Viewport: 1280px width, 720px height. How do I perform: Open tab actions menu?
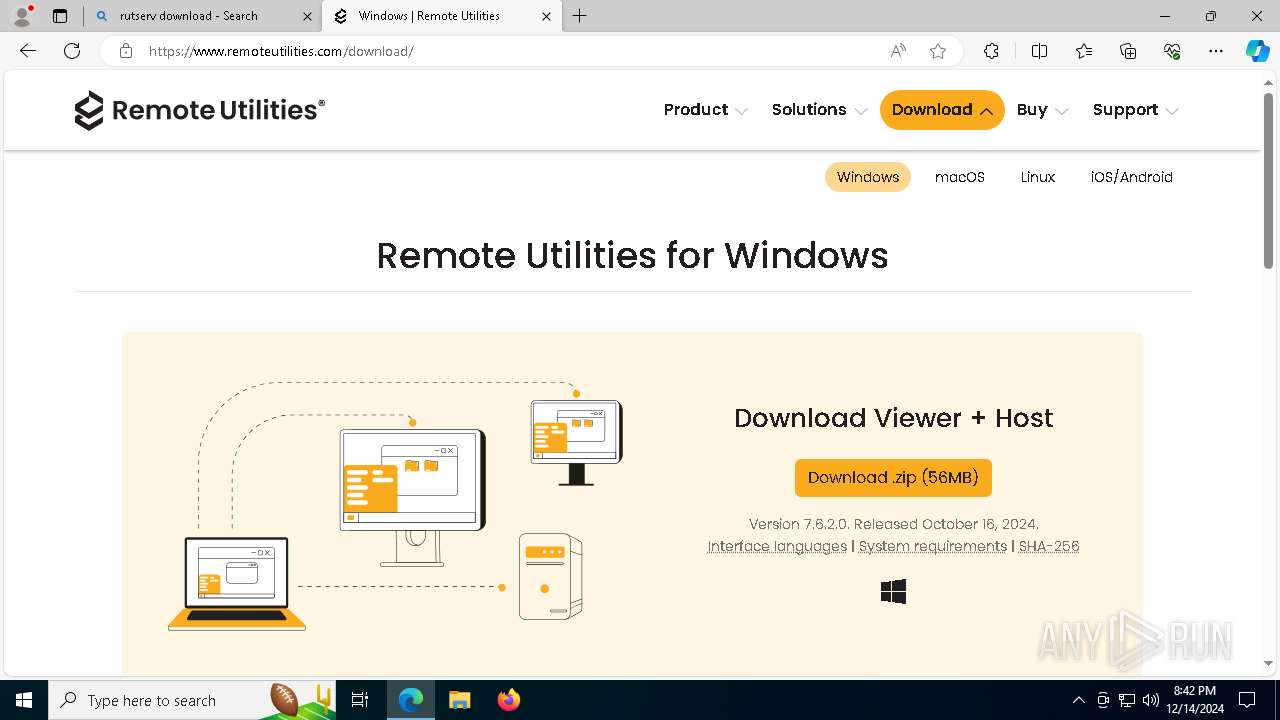coord(60,16)
